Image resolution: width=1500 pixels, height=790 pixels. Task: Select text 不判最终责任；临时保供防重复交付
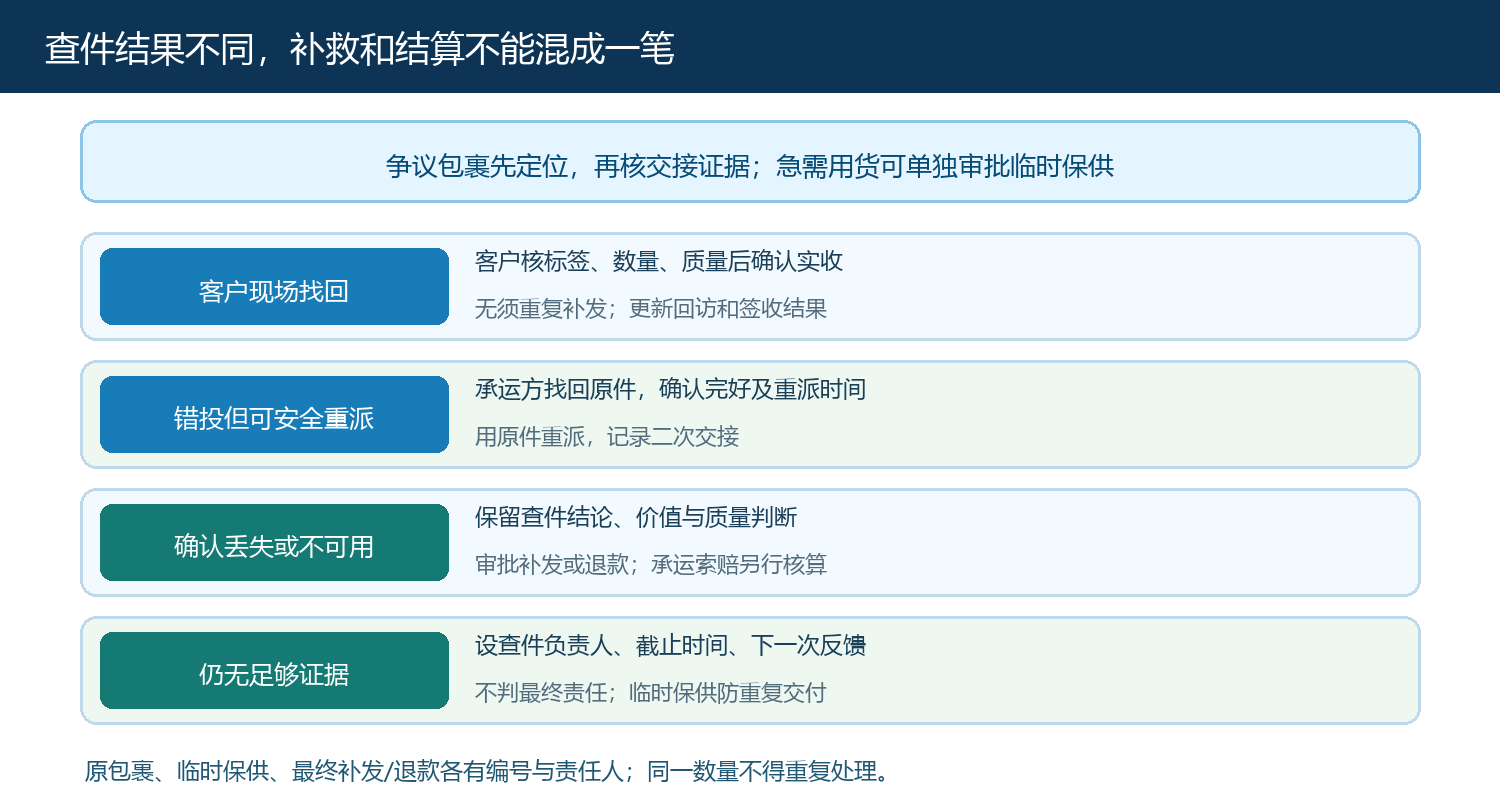pyautogui.click(x=651, y=692)
